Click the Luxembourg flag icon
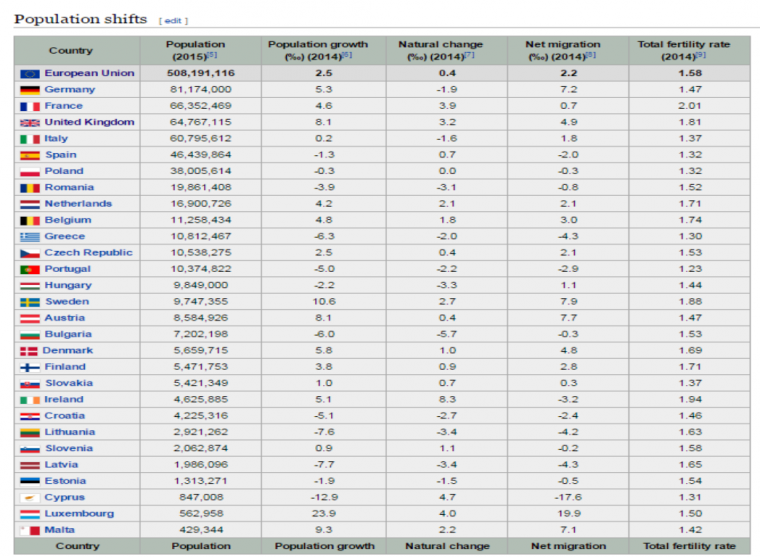The image size is (760, 557). pos(30,514)
